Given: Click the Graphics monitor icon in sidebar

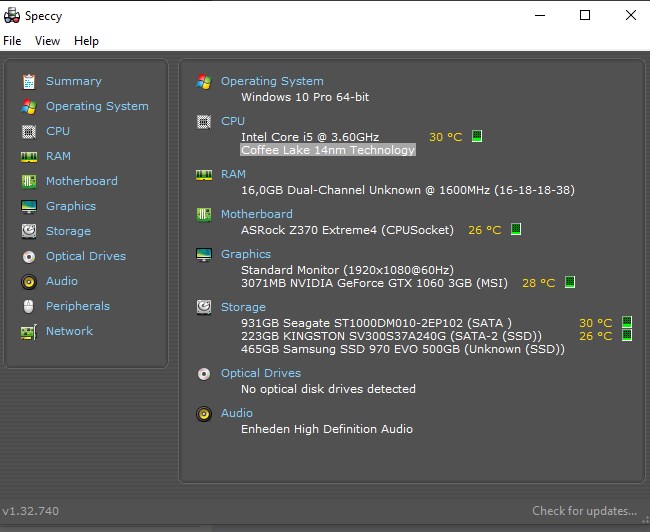Looking at the screenshot, I should tap(29, 206).
